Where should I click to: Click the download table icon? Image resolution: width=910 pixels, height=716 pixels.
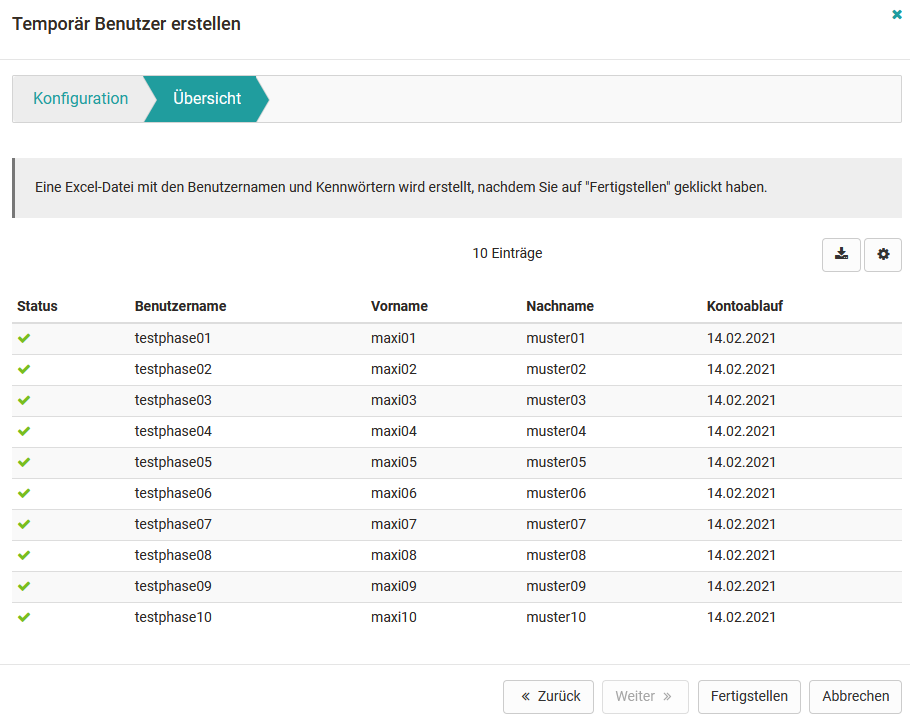point(841,255)
